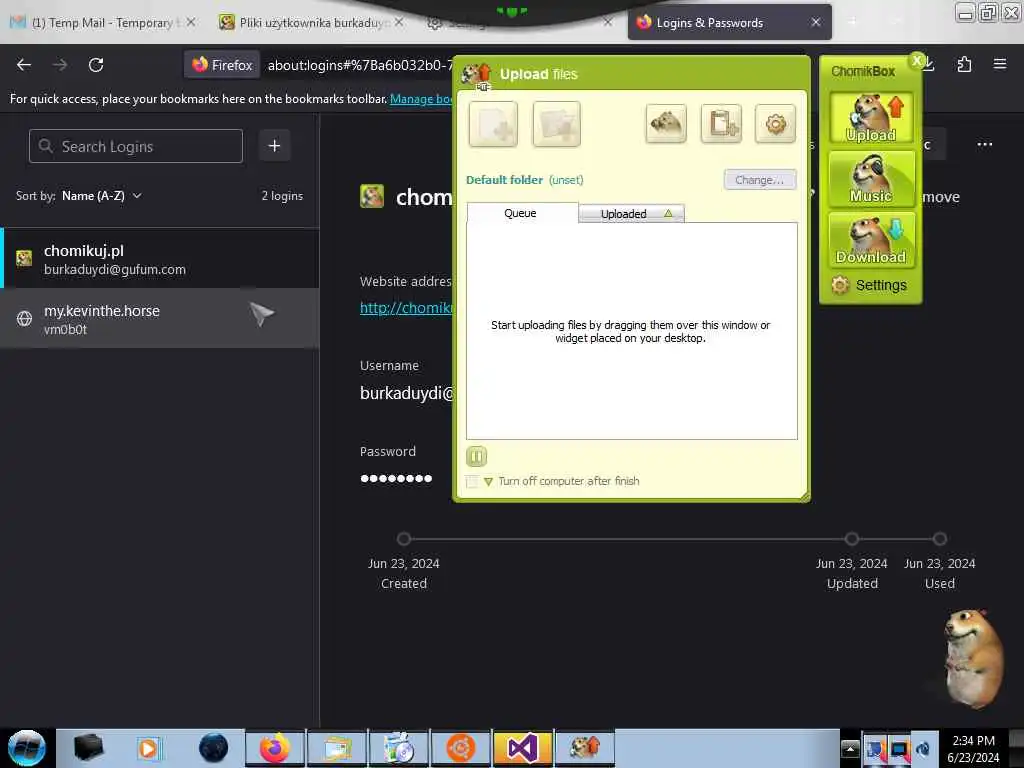Click the Default folder (unset) label
This screenshot has height=768, width=1024.
click(x=524, y=180)
